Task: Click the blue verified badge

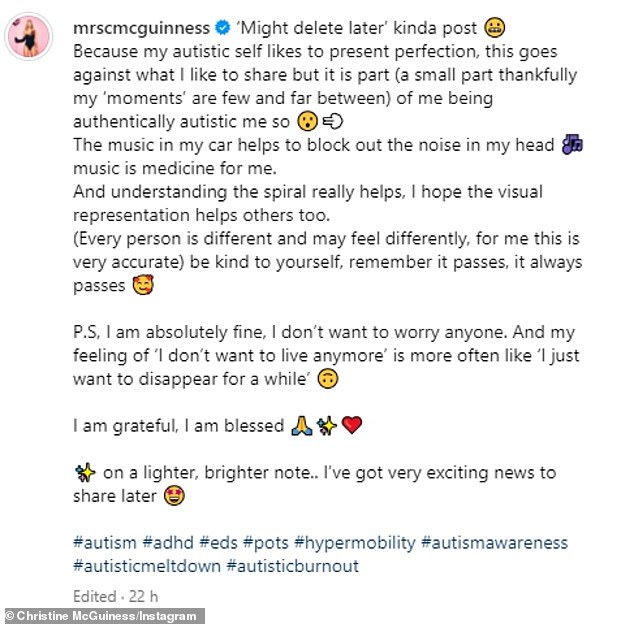Action: (x=222, y=28)
